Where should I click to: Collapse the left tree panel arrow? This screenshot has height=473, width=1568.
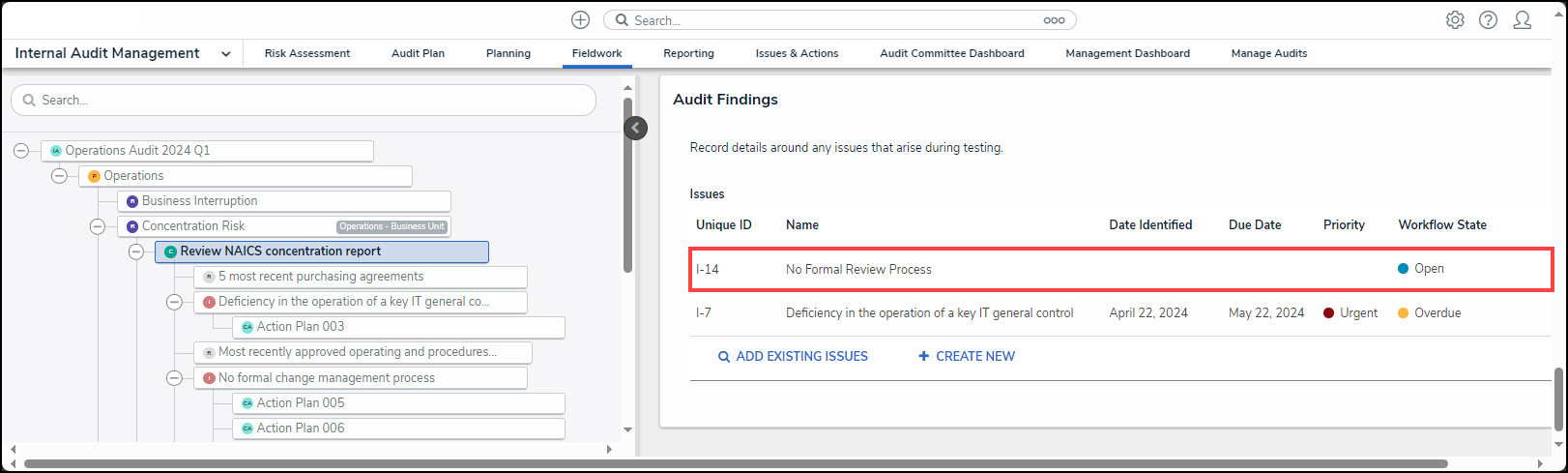(x=635, y=128)
